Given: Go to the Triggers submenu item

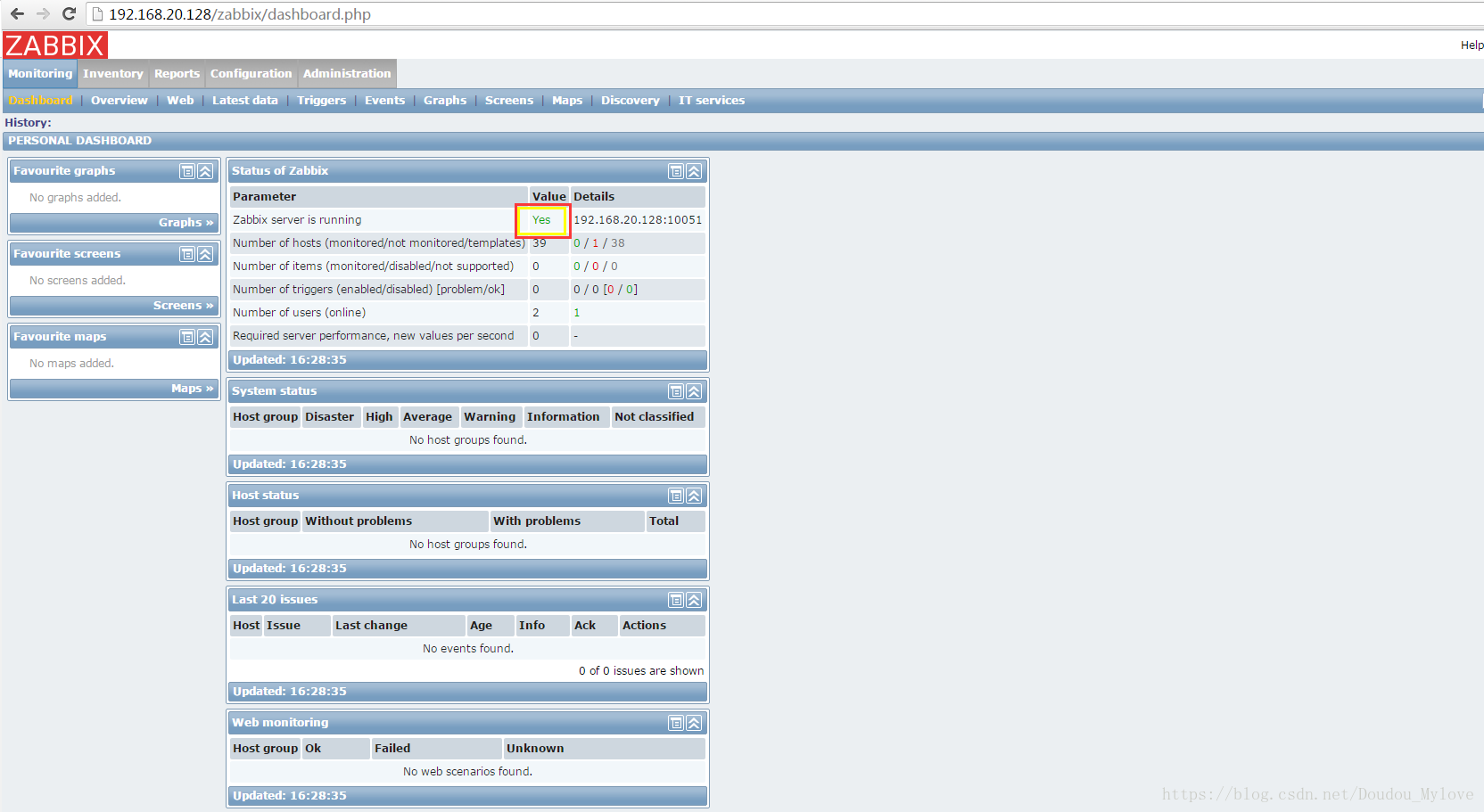Looking at the screenshot, I should (x=321, y=101).
